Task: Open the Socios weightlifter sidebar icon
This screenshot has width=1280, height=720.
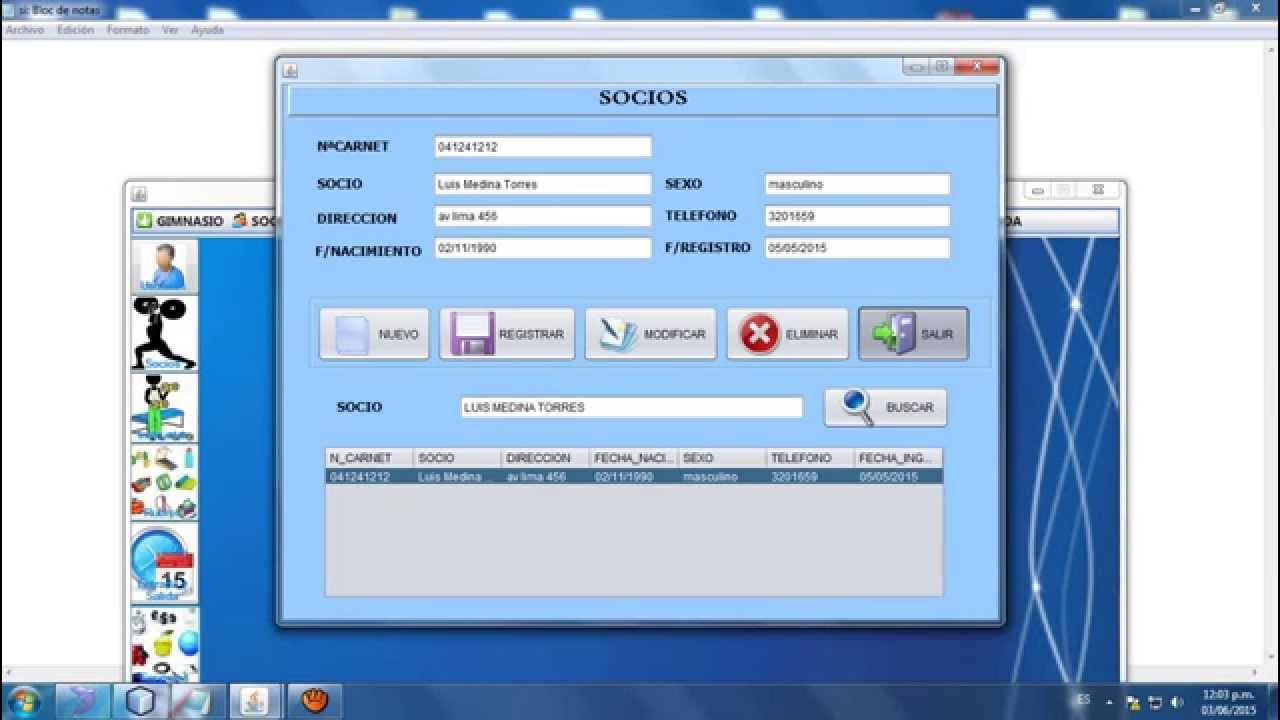Action: pos(164,334)
